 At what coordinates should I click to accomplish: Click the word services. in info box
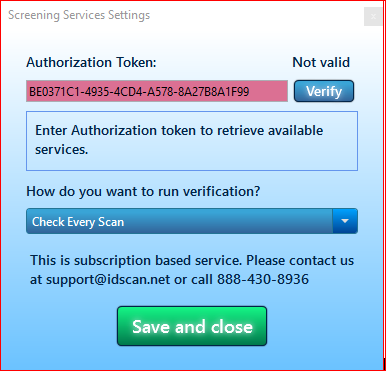pyautogui.click(x=62, y=150)
